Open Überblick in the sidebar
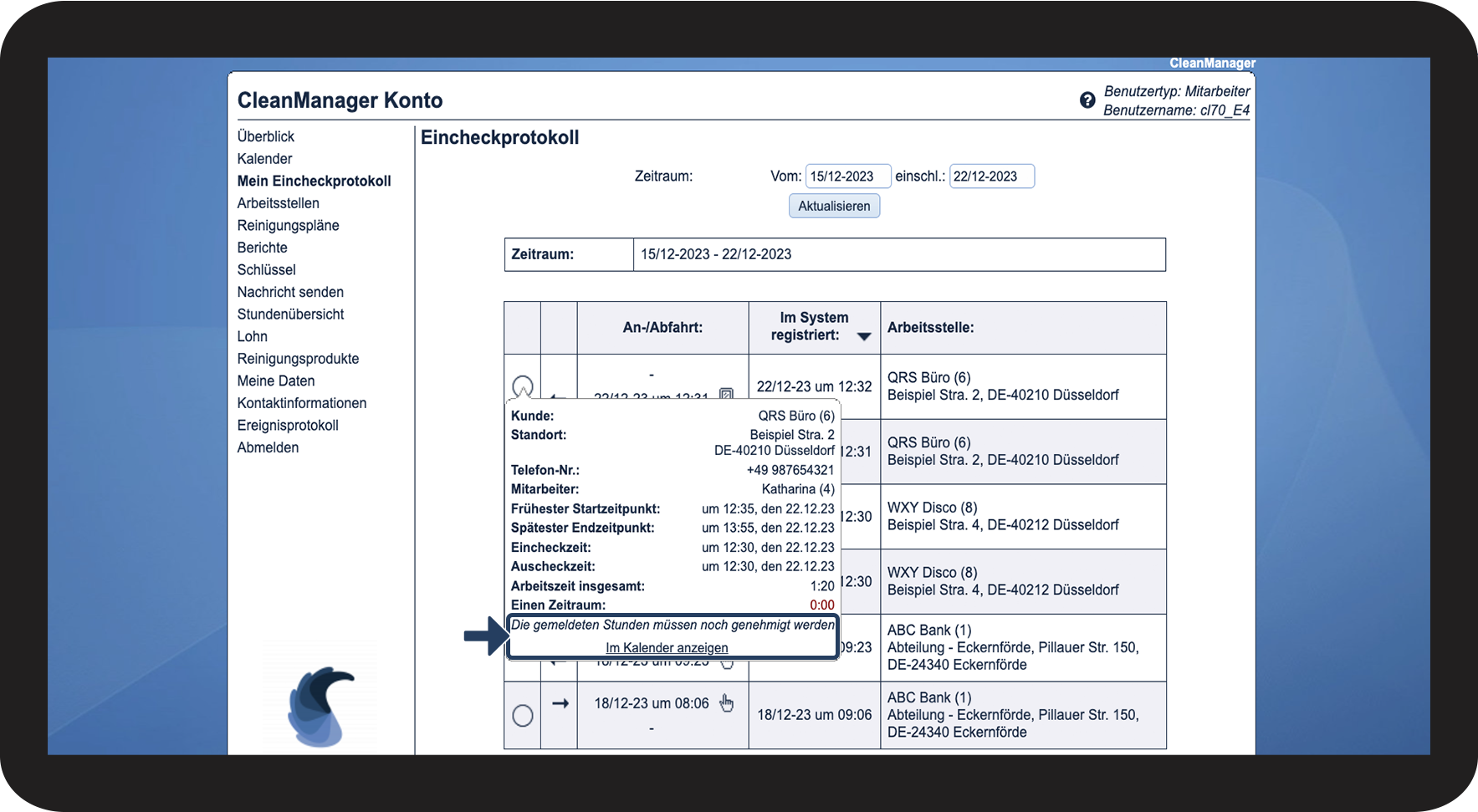Image resolution: width=1478 pixels, height=812 pixels. (266, 136)
